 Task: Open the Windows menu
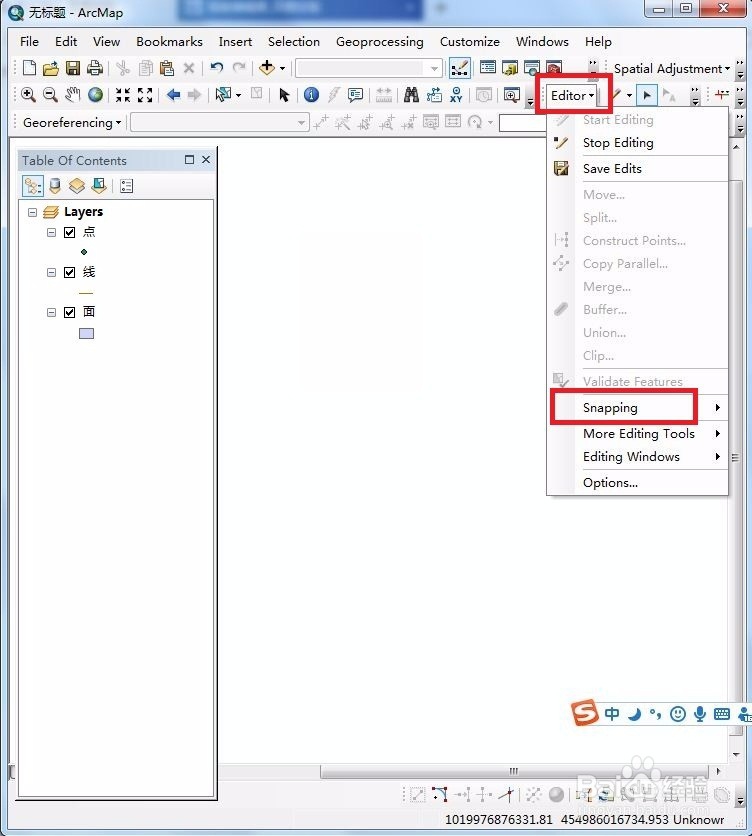click(542, 42)
